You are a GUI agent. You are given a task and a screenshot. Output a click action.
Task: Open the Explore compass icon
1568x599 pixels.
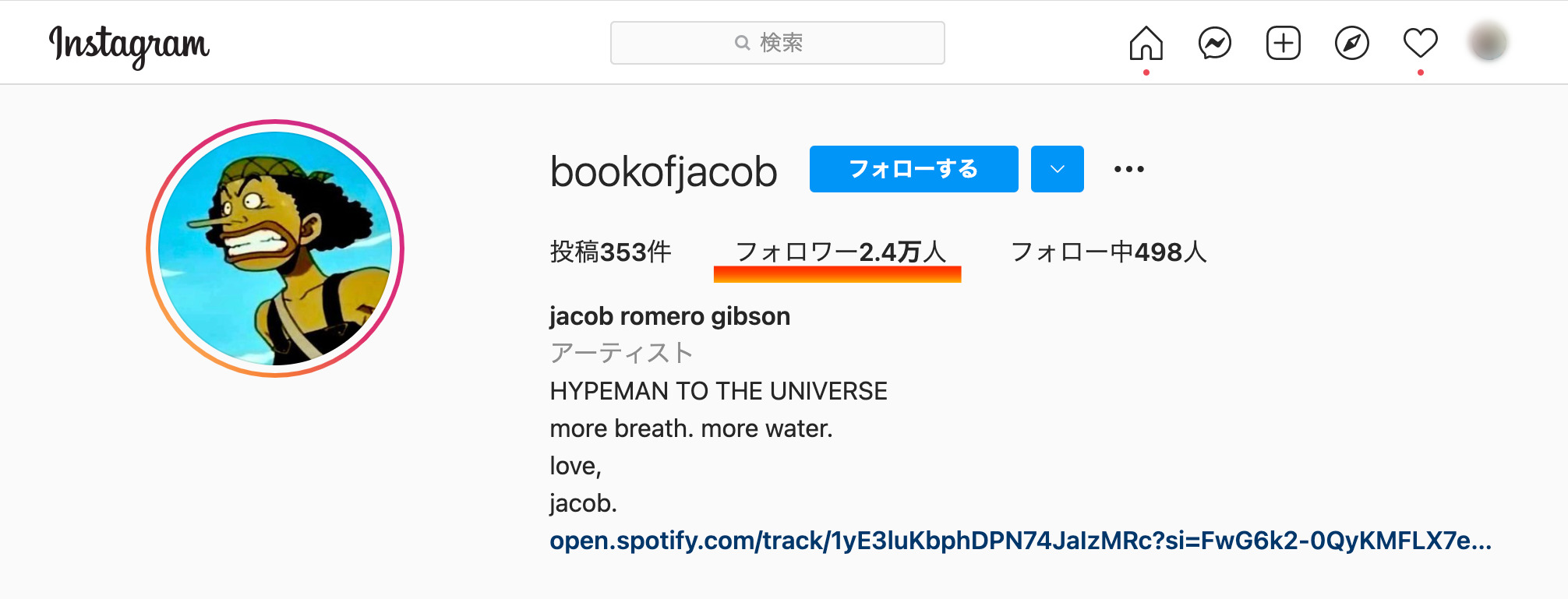[x=1351, y=43]
